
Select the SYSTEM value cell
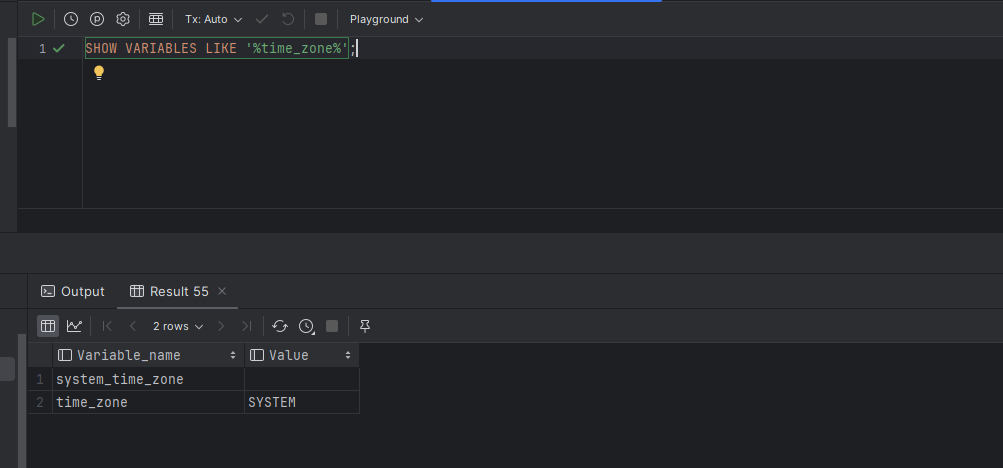tap(302, 402)
